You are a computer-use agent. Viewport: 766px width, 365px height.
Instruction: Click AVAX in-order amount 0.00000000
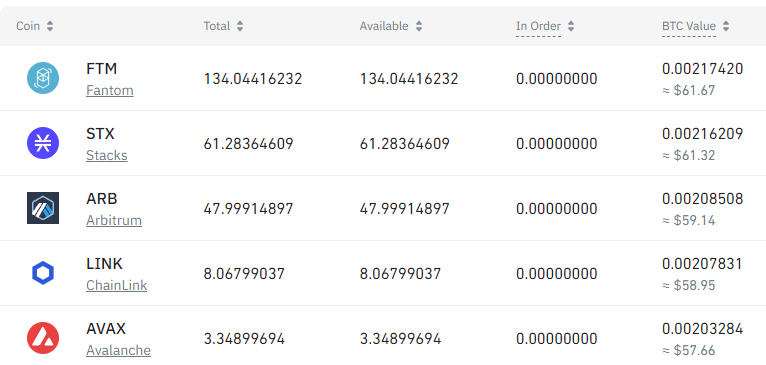pyautogui.click(x=557, y=339)
